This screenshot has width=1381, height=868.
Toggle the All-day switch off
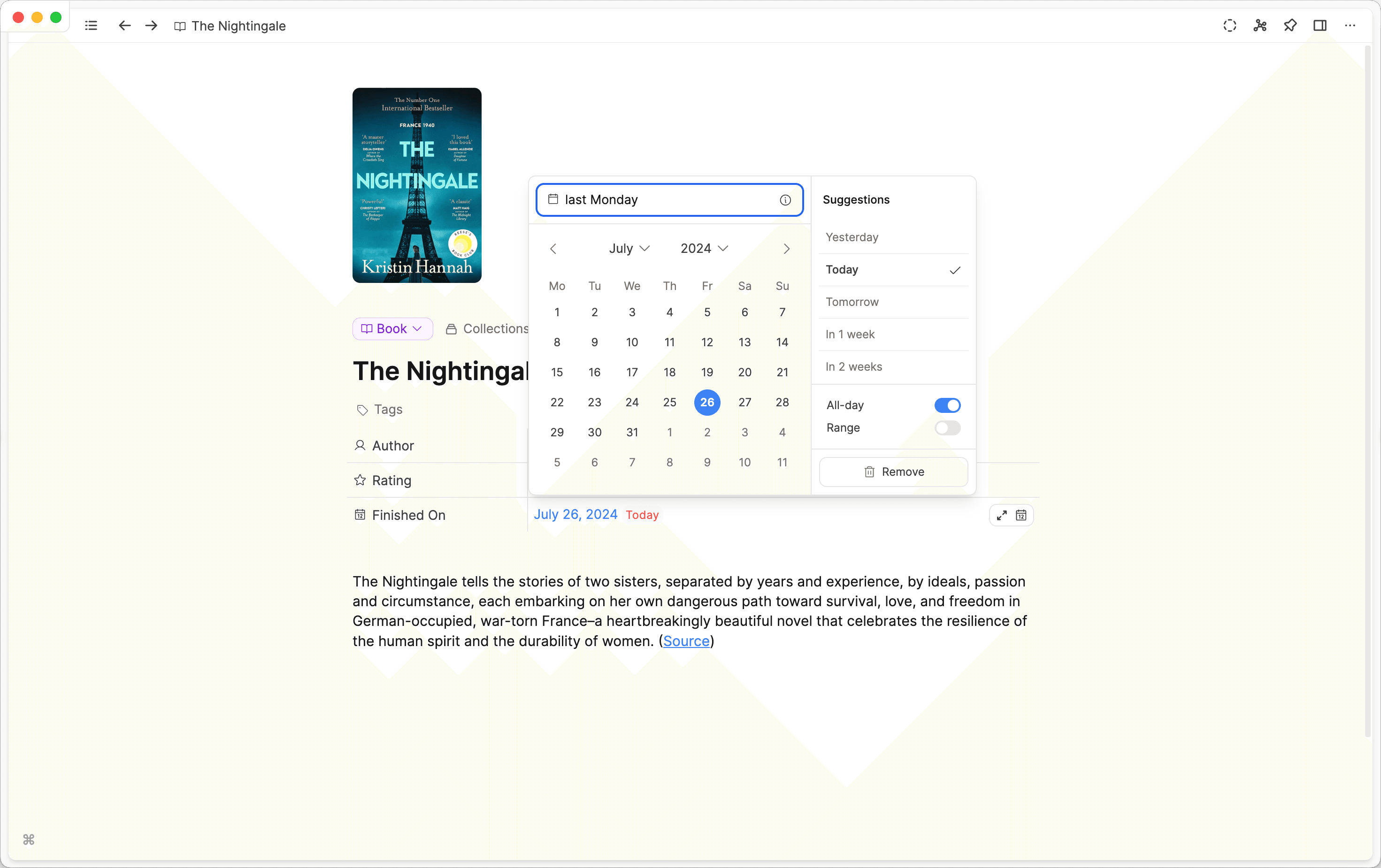[x=947, y=405]
